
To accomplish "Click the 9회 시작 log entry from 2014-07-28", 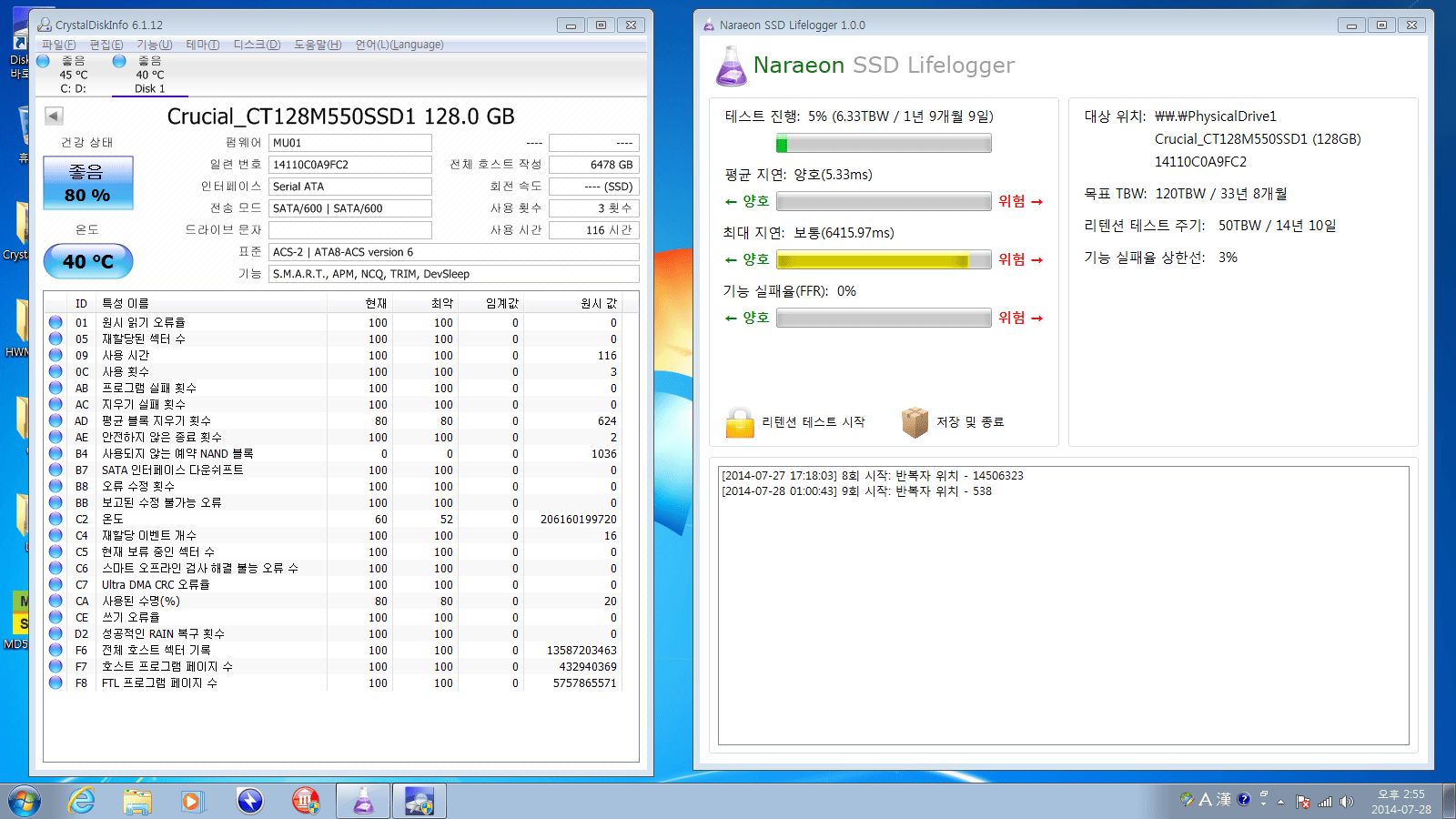I will point(856,491).
